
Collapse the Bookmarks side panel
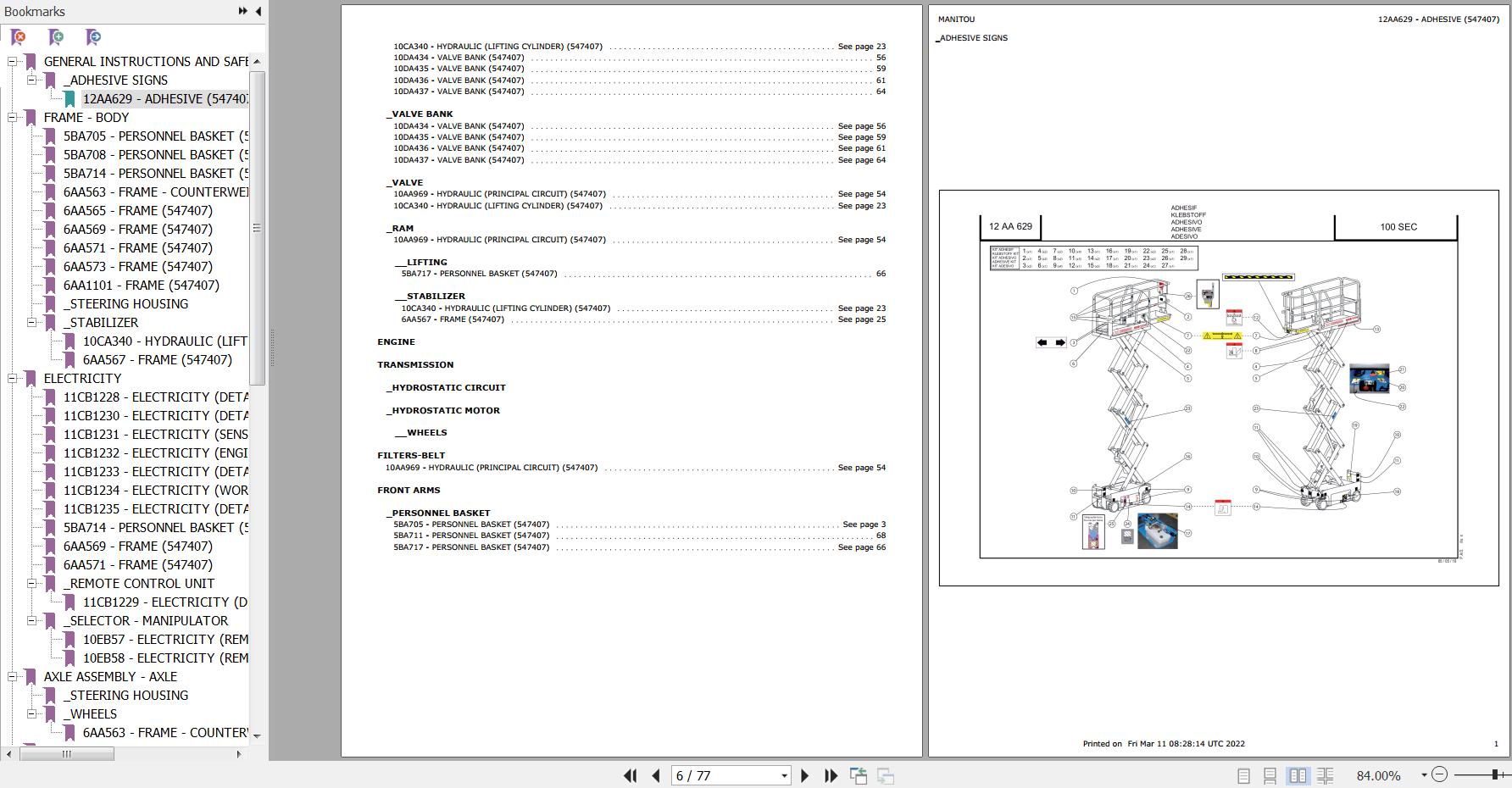[258, 11]
